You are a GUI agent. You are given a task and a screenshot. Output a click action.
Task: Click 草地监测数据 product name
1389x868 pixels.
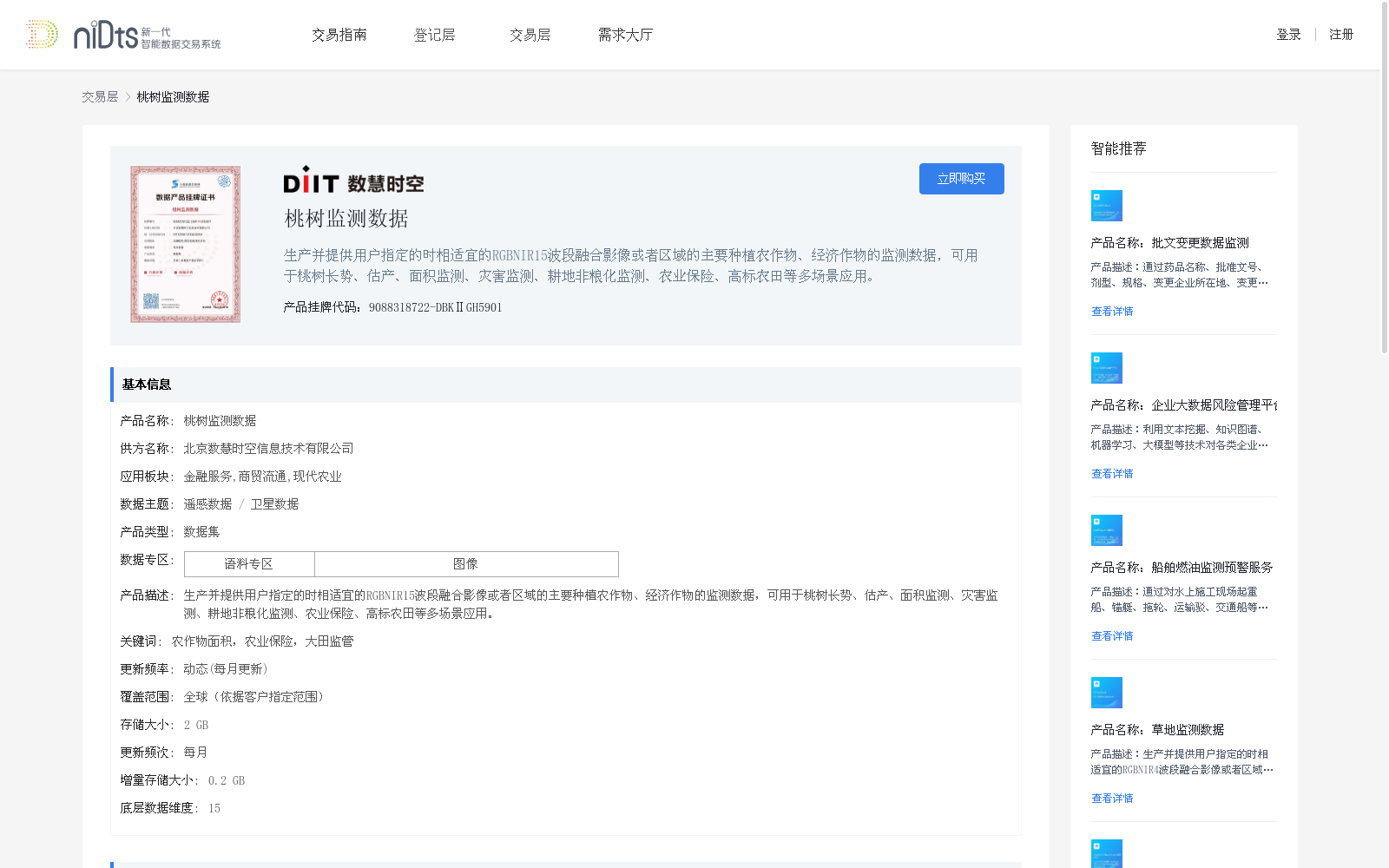tap(1188, 730)
